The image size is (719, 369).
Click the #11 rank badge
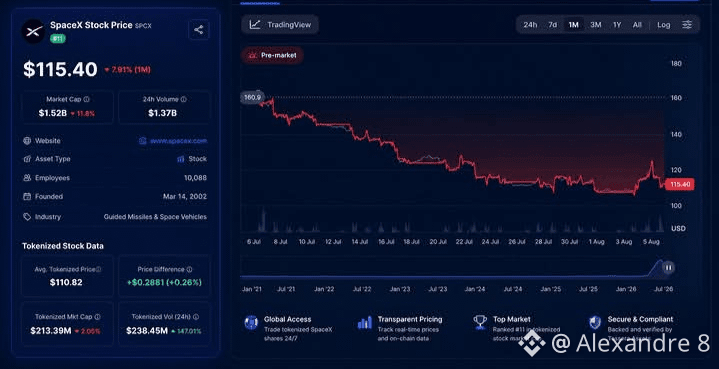pos(58,39)
